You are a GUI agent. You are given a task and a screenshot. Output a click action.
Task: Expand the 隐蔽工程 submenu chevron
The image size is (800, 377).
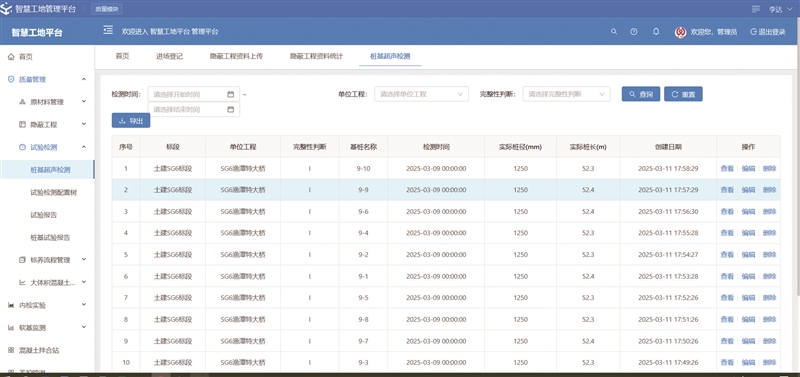coord(84,124)
